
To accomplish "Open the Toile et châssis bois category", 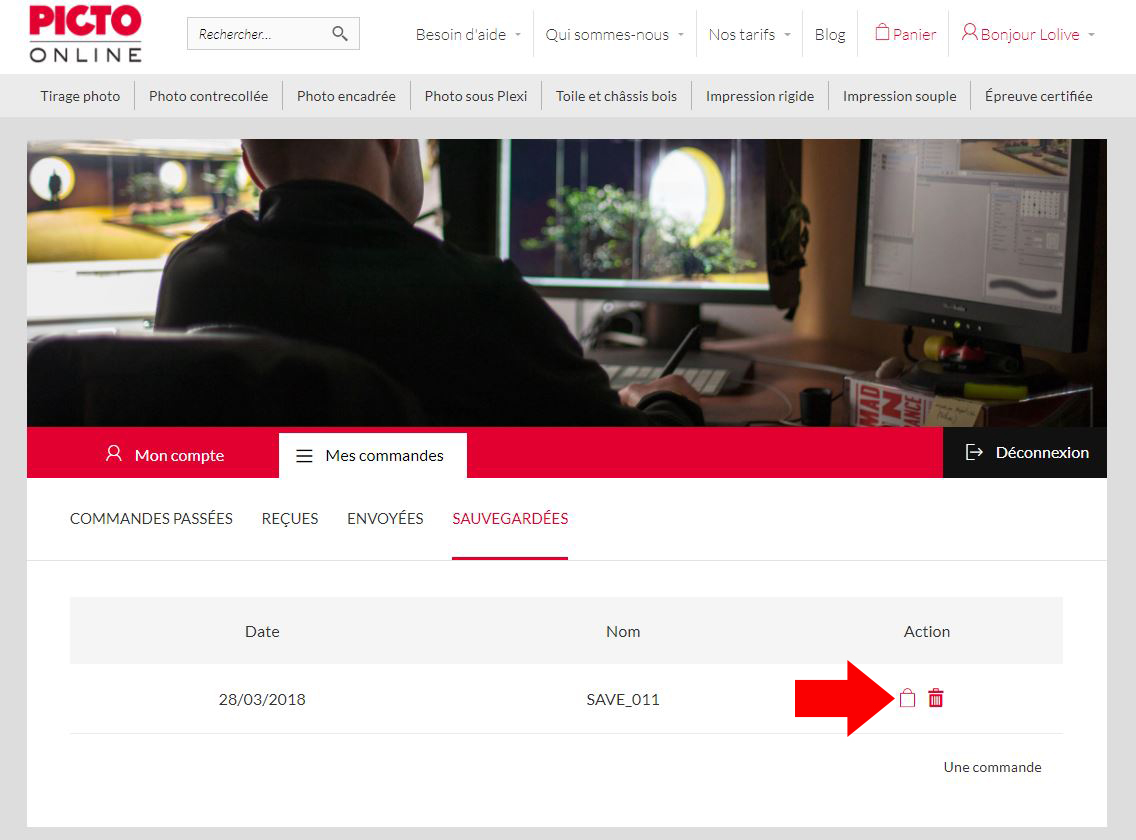I will [x=616, y=96].
